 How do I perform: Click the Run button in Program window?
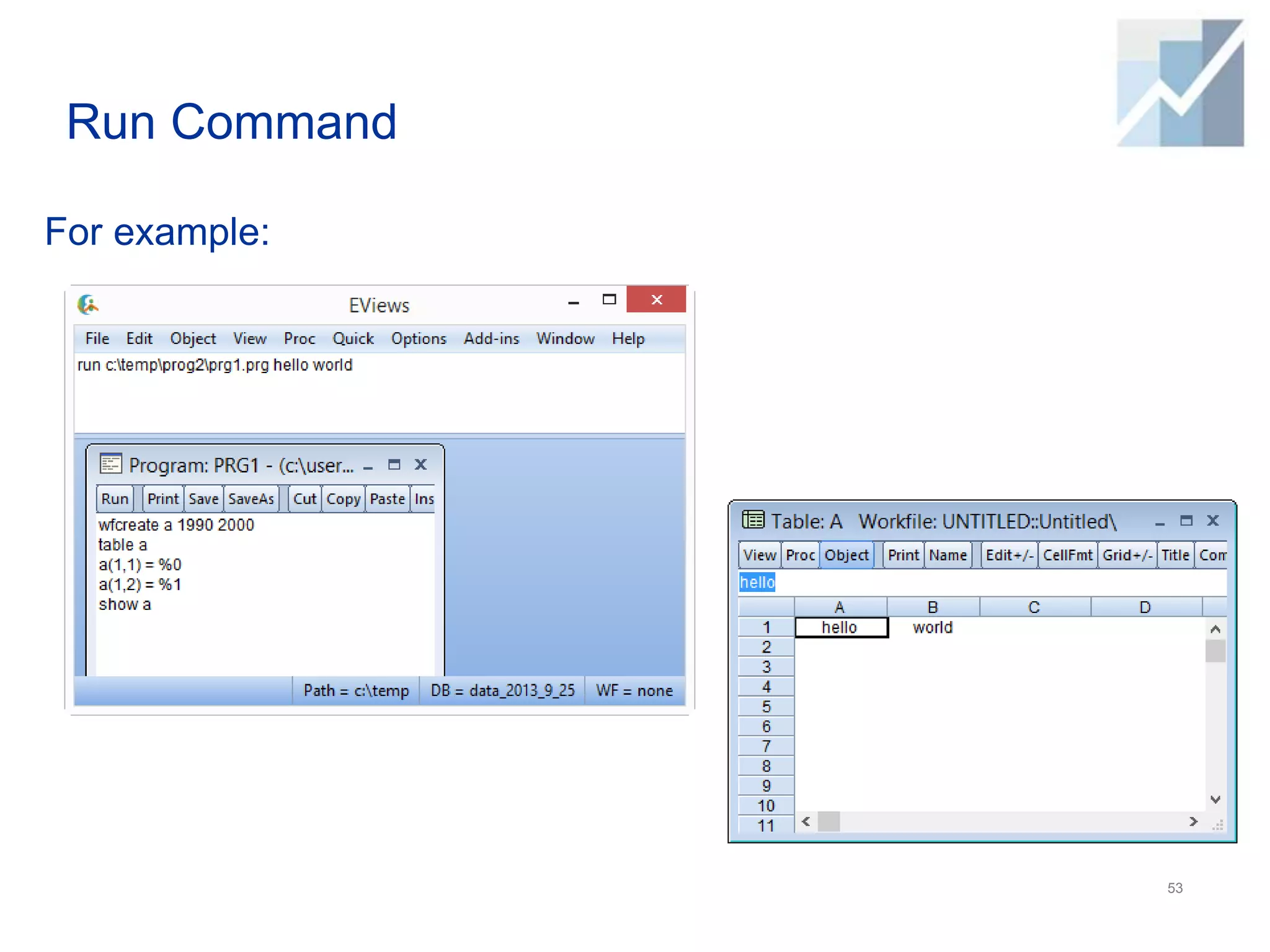[x=115, y=499]
